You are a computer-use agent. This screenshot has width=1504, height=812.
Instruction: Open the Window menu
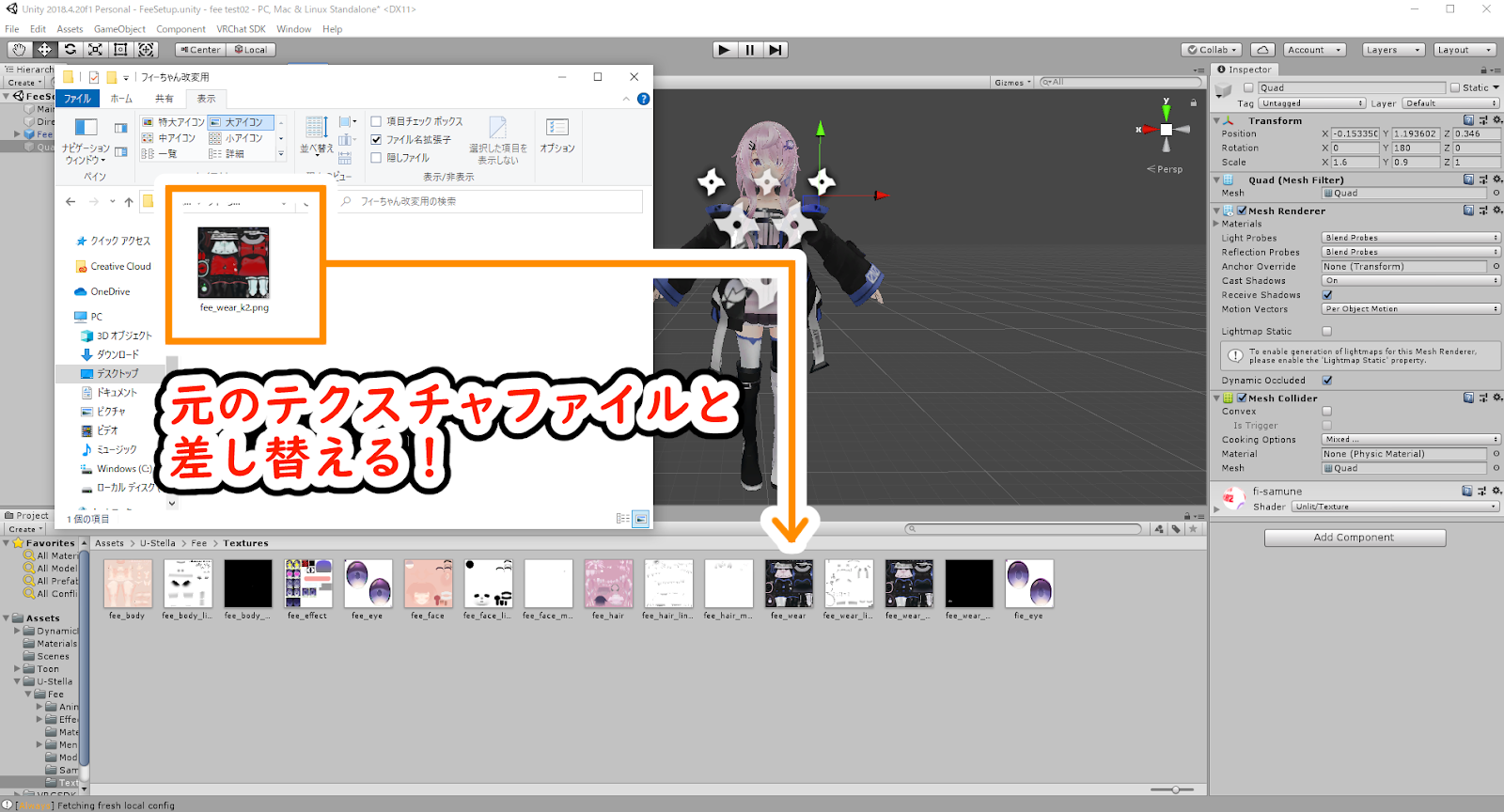(293, 29)
